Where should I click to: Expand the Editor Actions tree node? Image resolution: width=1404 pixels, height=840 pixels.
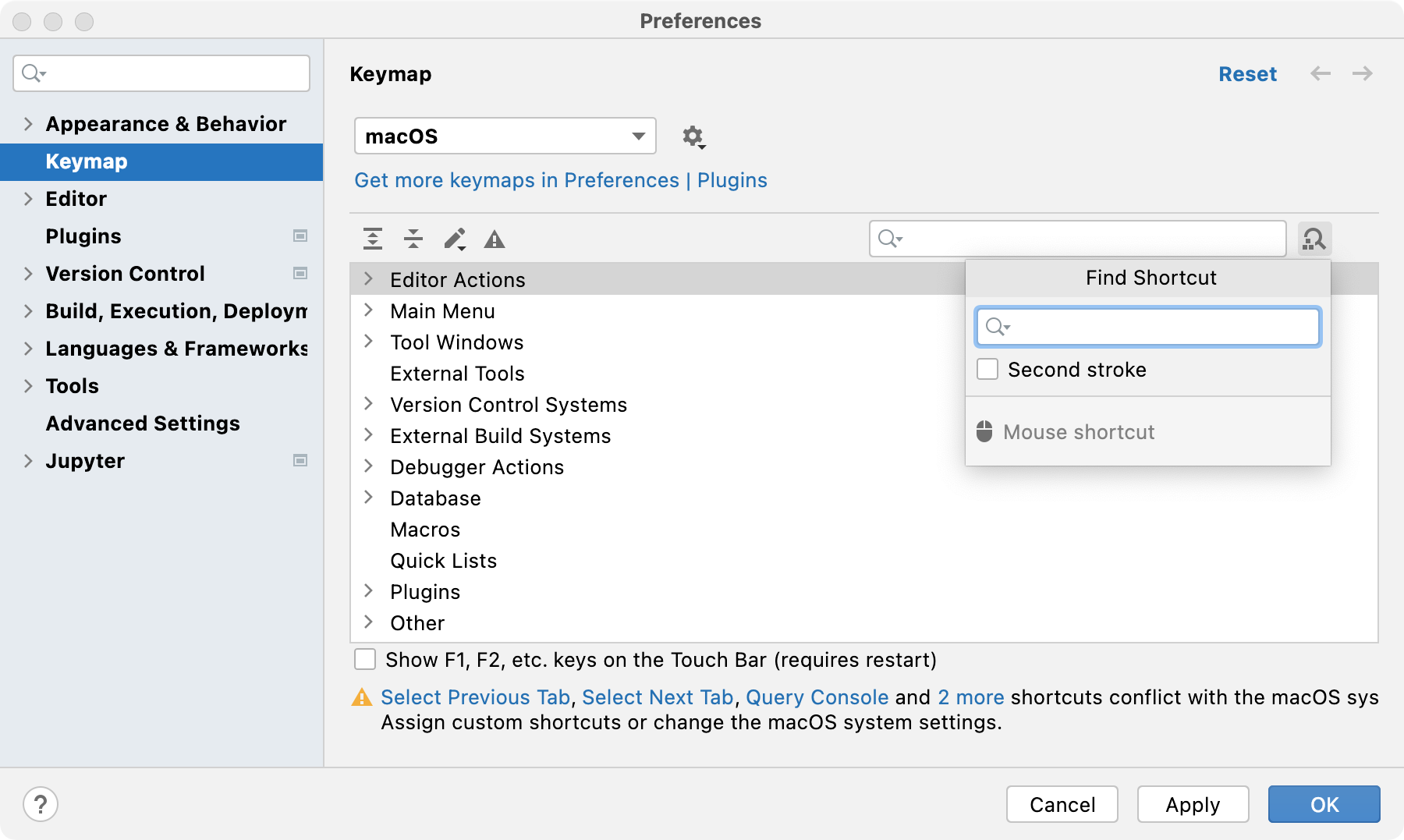tap(369, 279)
